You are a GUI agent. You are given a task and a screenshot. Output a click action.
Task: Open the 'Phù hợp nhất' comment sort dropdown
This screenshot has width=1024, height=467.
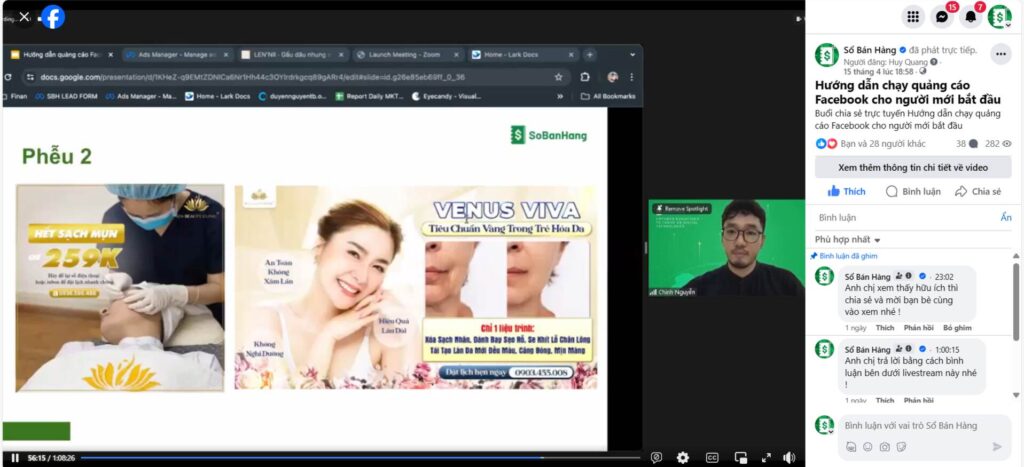[848, 239]
